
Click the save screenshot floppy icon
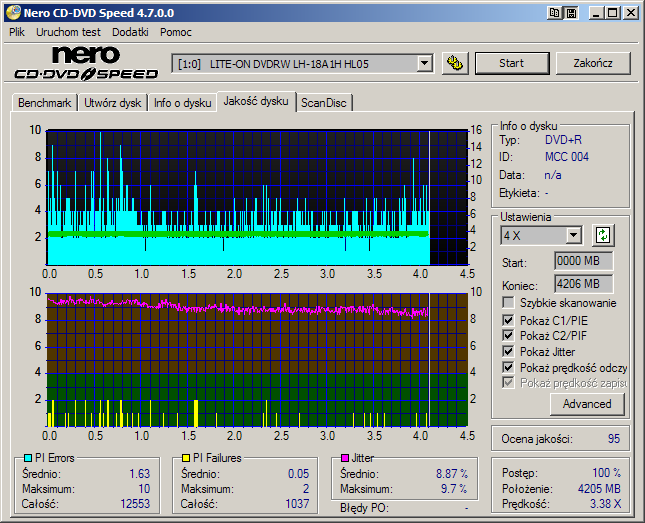point(571,13)
